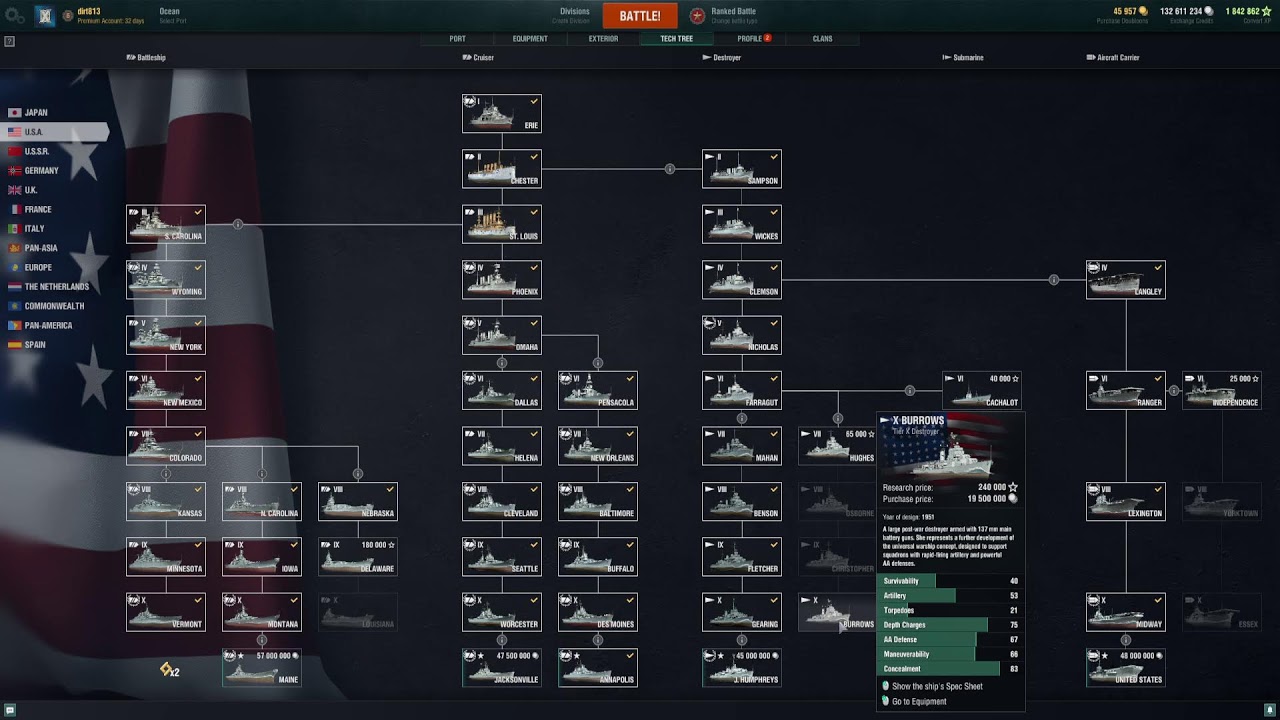Select the Chester cruiser card

502,169
